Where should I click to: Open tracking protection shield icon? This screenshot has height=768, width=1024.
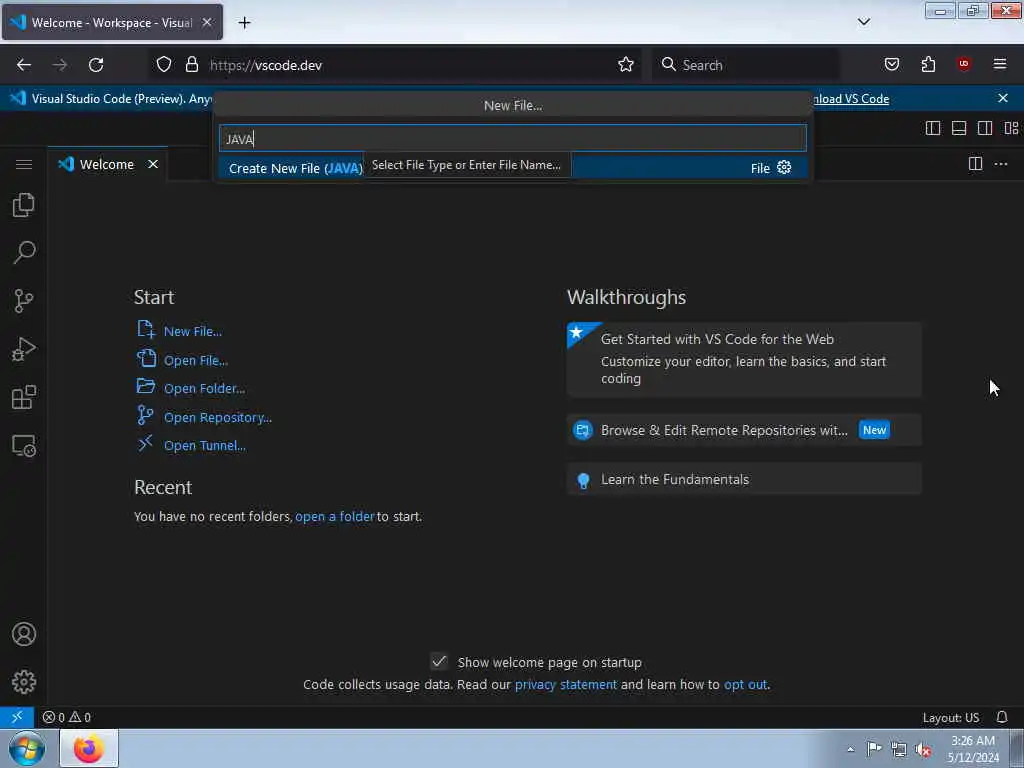coord(164,64)
